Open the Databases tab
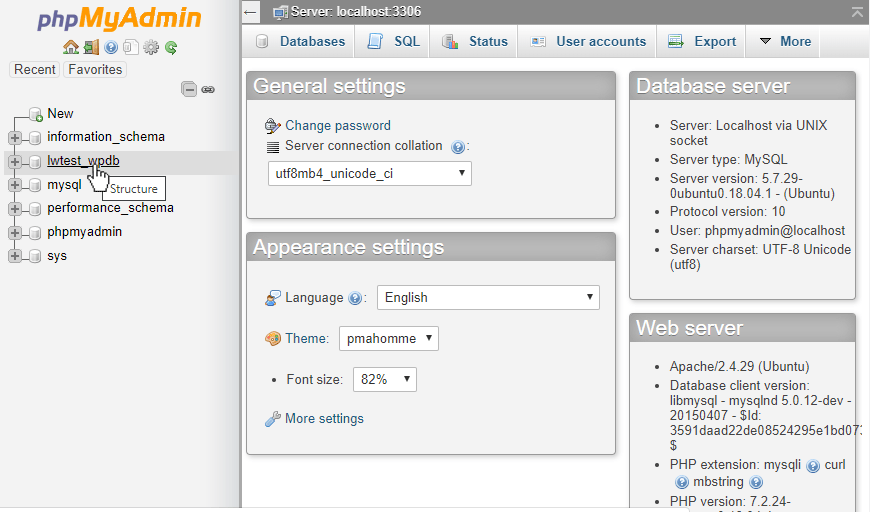 tap(299, 42)
